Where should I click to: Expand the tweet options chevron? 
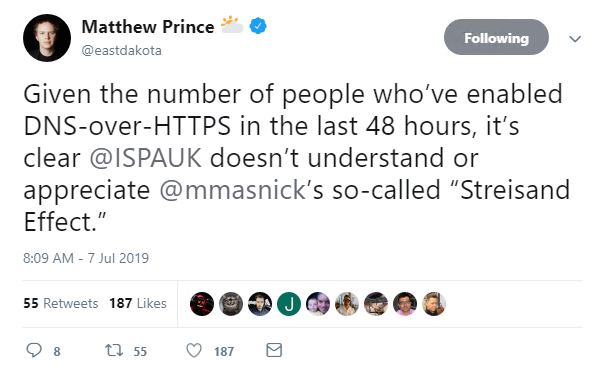[575, 39]
